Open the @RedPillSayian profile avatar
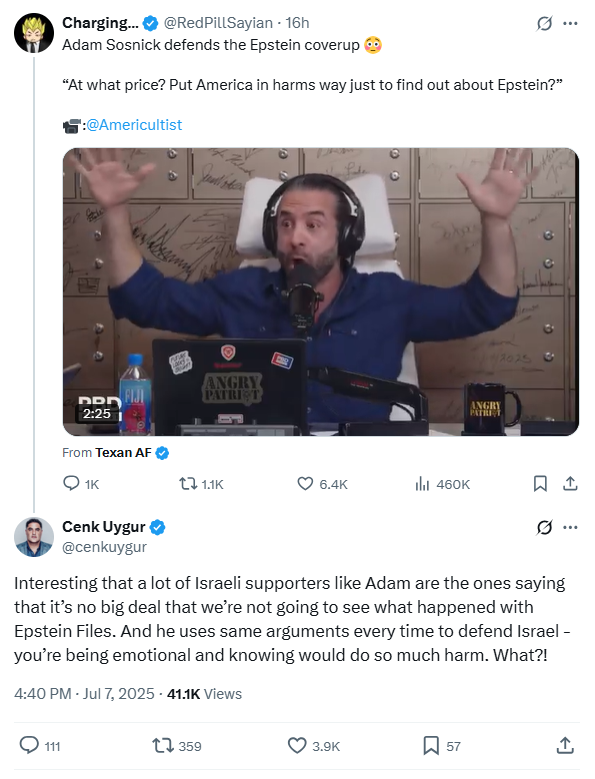This screenshot has width=595, height=779. pos(34,33)
